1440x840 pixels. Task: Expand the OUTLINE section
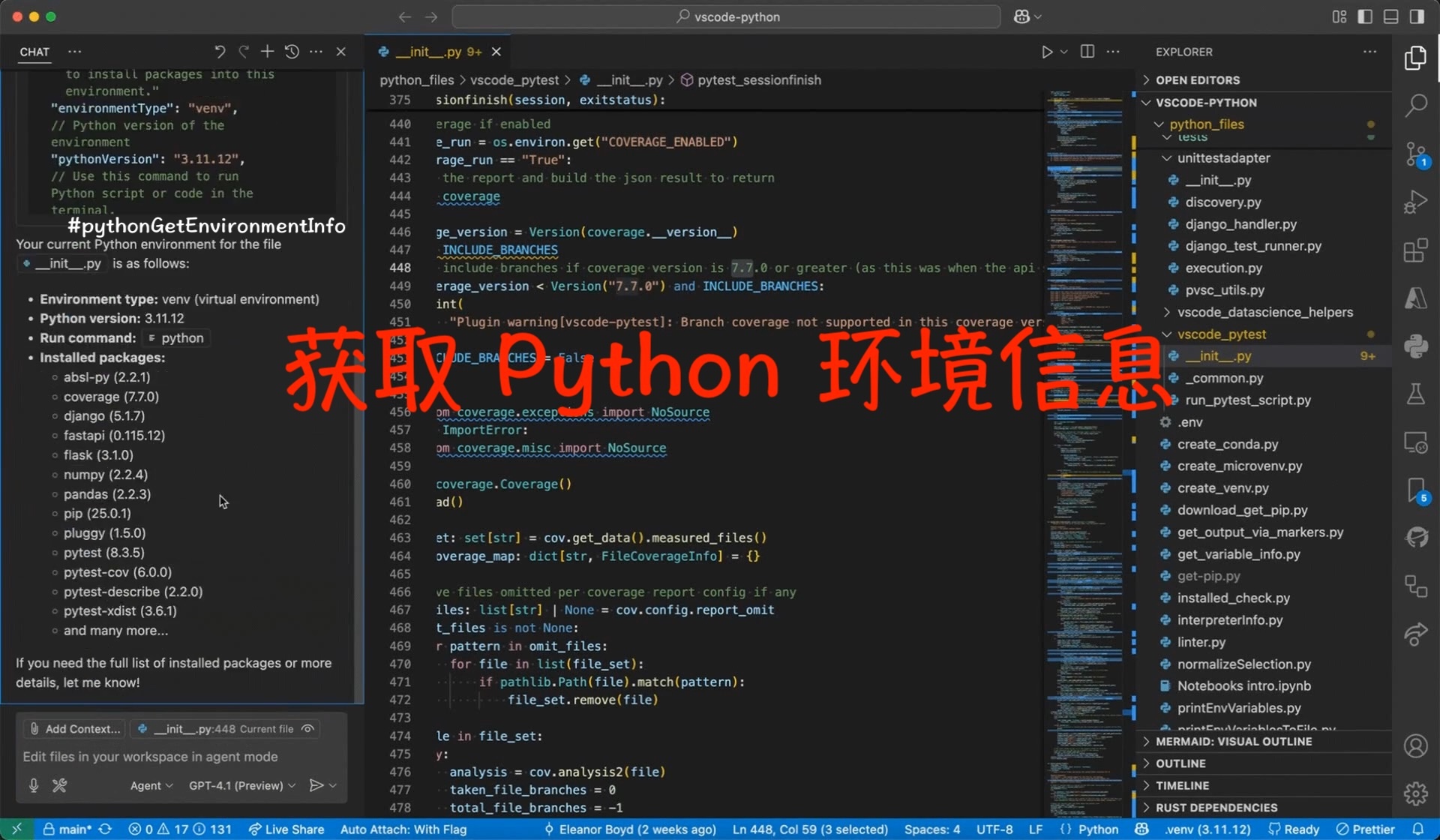coord(1180,763)
